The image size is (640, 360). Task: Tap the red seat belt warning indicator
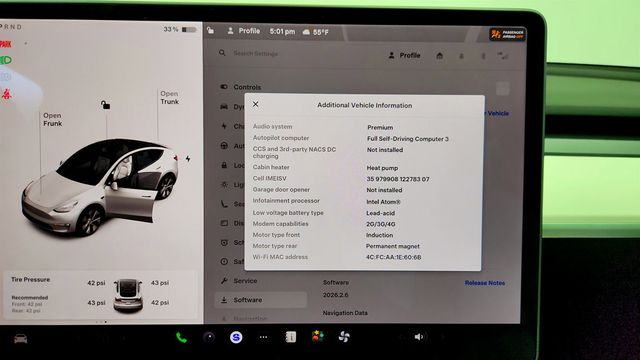click(x=7, y=94)
